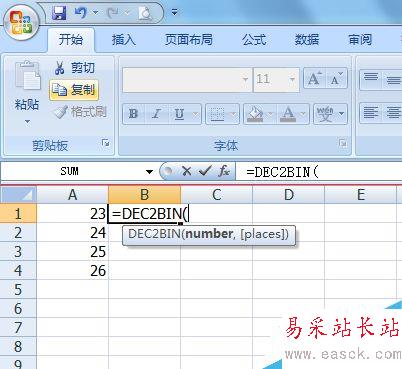Expand the borders dropdown arrow
Screen dimensions: 402x369
[233, 114]
